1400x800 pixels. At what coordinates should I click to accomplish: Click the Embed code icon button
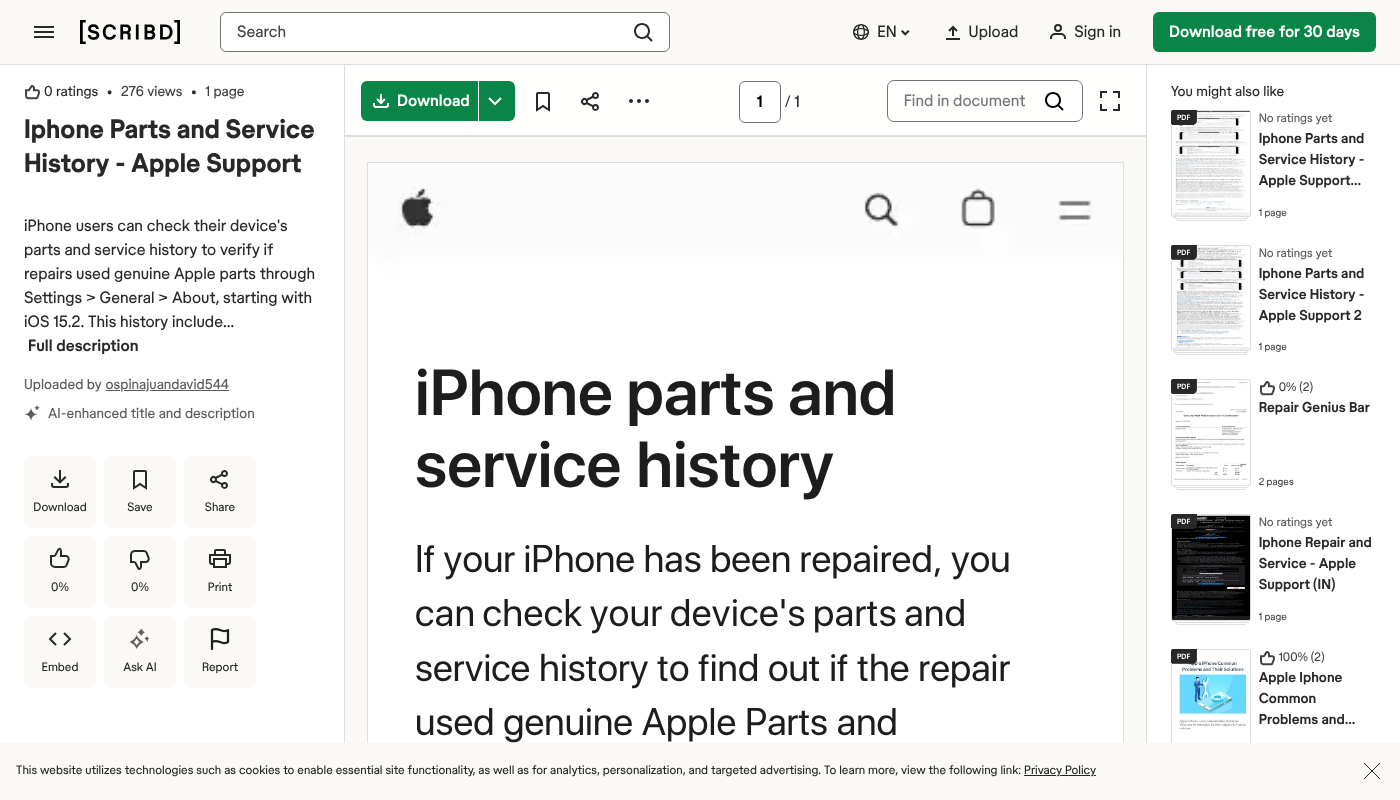(x=60, y=651)
